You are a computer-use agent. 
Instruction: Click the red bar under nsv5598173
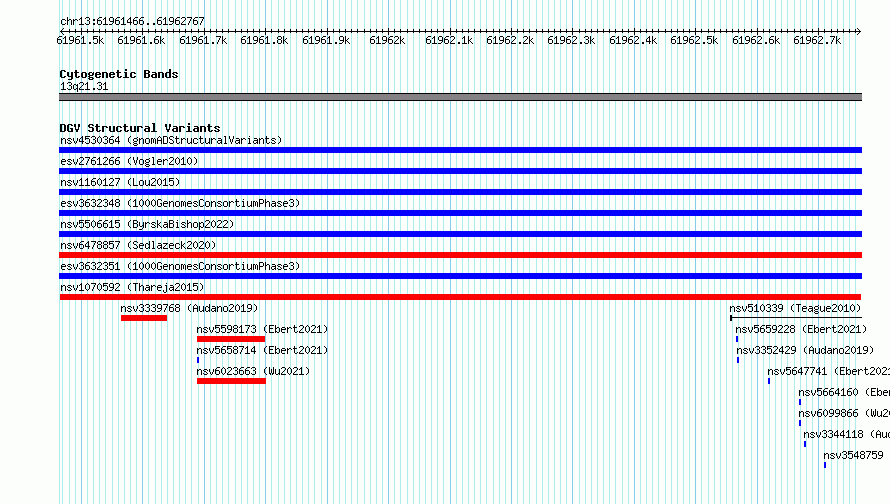(231, 339)
